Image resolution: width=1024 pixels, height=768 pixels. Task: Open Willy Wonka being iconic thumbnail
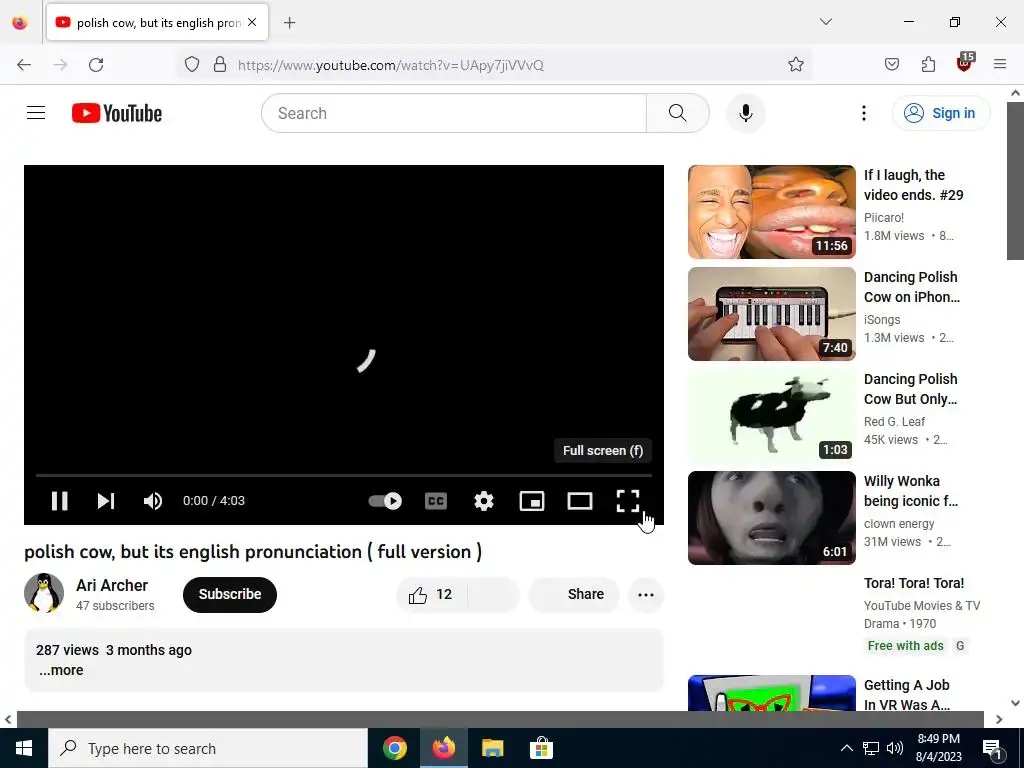coord(771,517)
